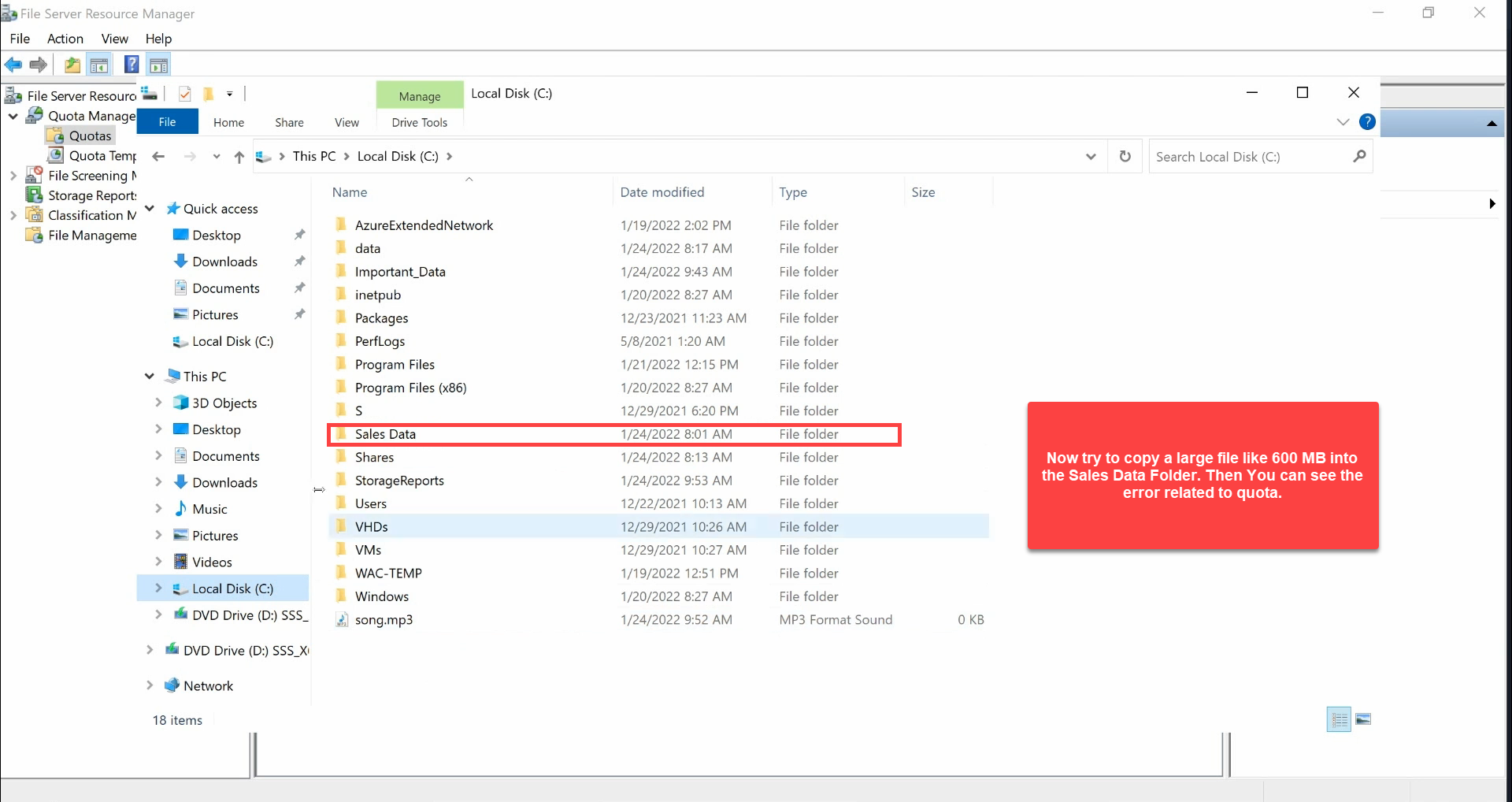
Task: Click the Manage contextual tab
Action: click(420, 95)
